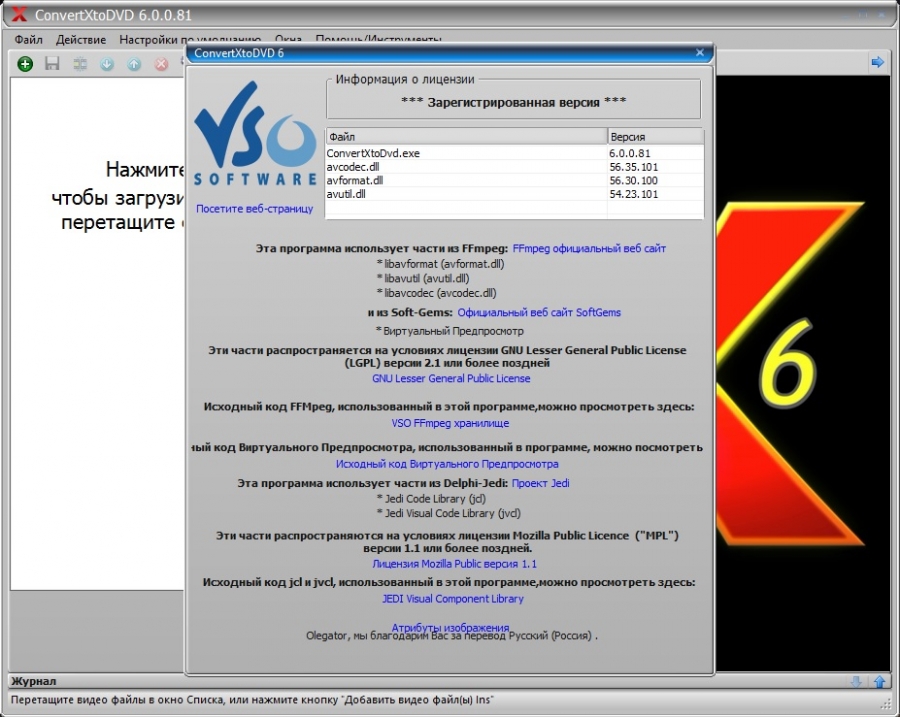Open FFmpeg официальный веб сайт link
This screenshot has width=900, height=717.
pyautogui.click(x=589, y=249)
